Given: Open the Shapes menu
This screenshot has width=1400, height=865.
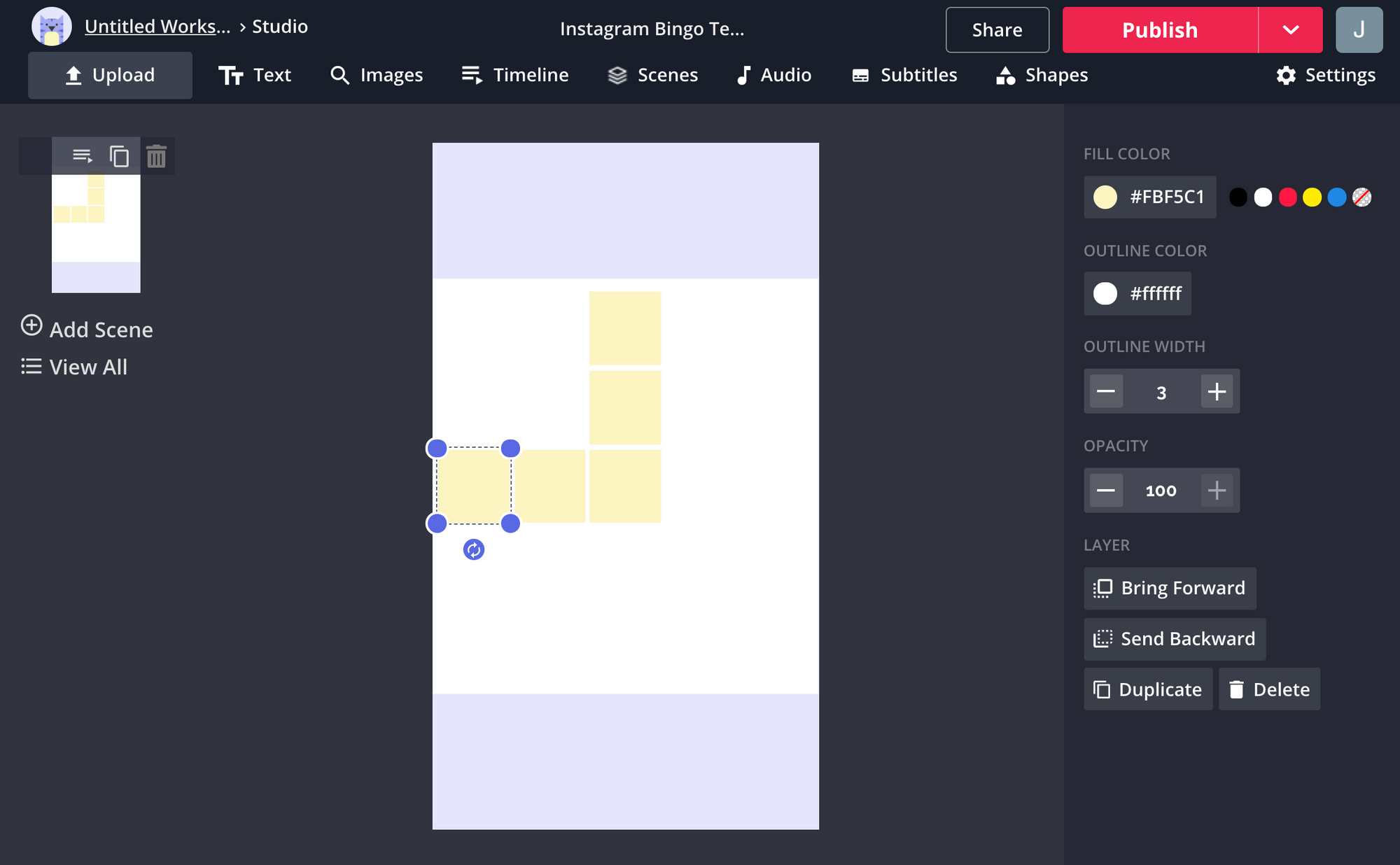Looking at the screenshot, I should pyautogui.click(x=1042, y=75).
